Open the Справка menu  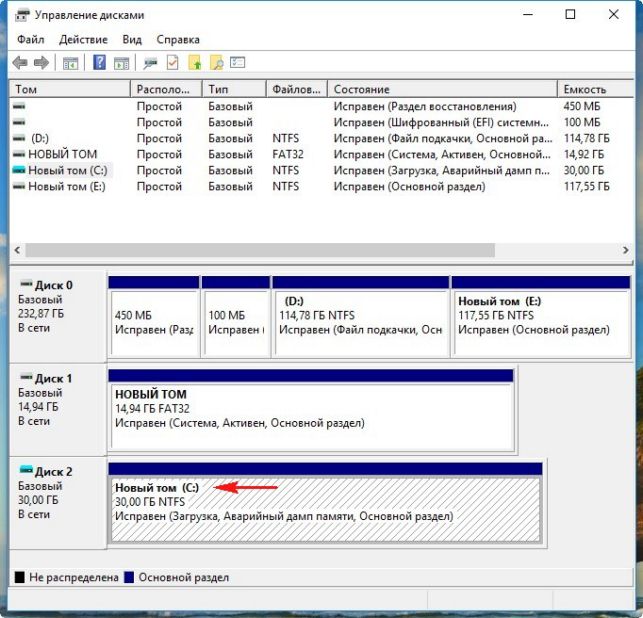[178, 39]
